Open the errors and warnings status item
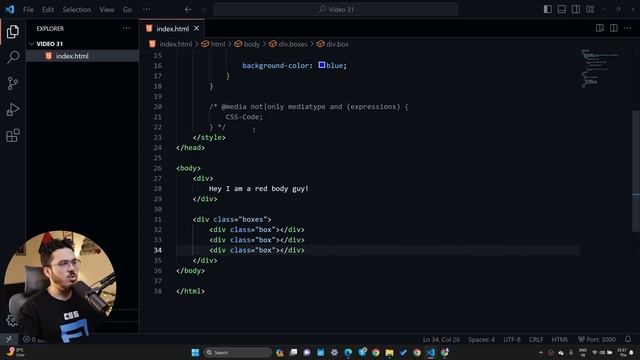Viewport: 640px width, 360px height. (34, 339)
